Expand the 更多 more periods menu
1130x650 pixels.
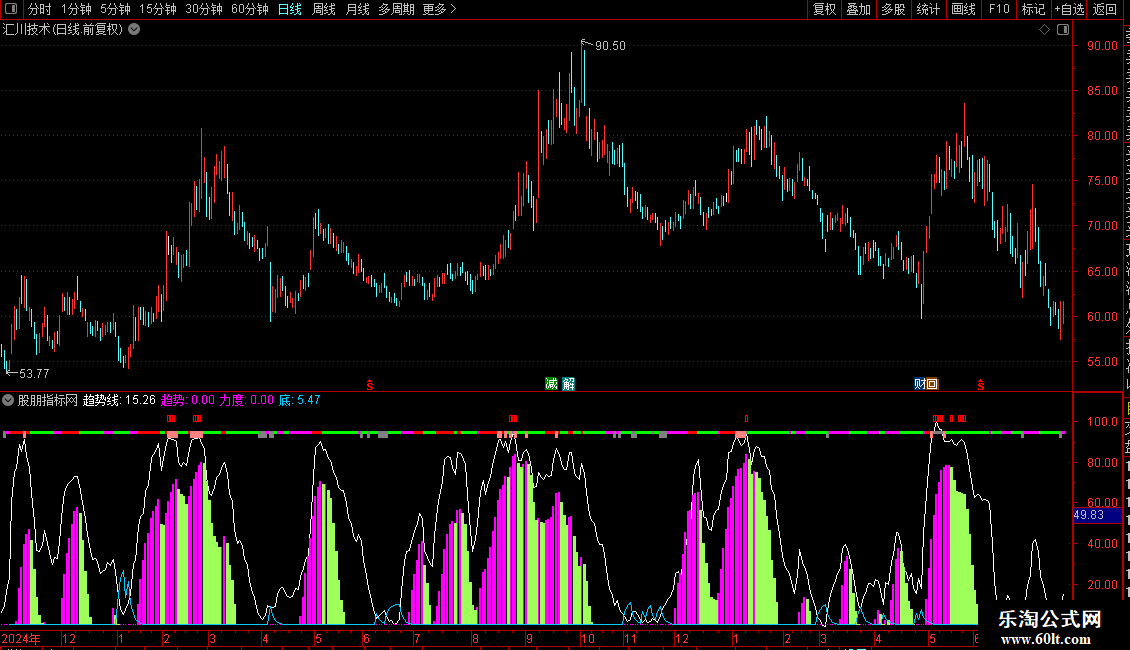tap(440, 9)
